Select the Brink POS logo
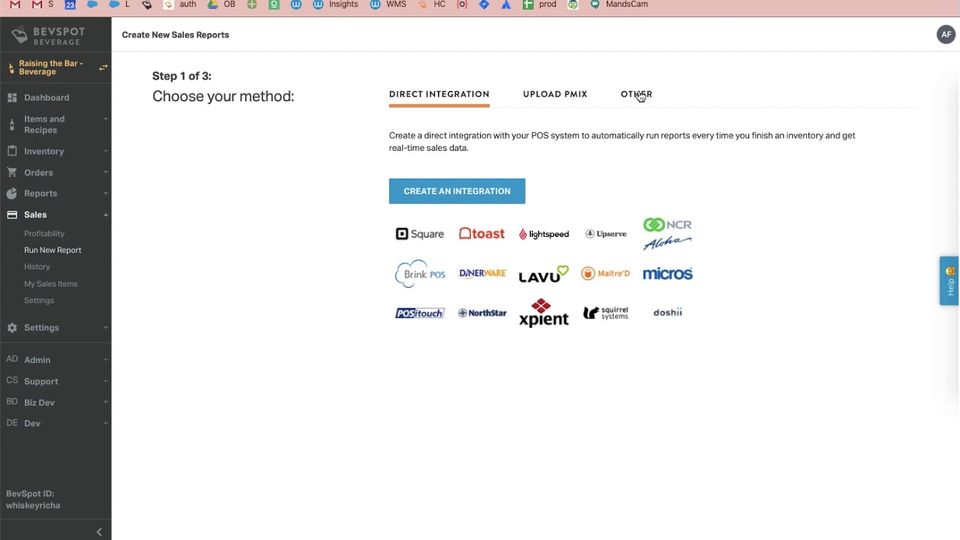Image resolution: width=960 pixels, height=540 pixels. (x=419, y=274)
